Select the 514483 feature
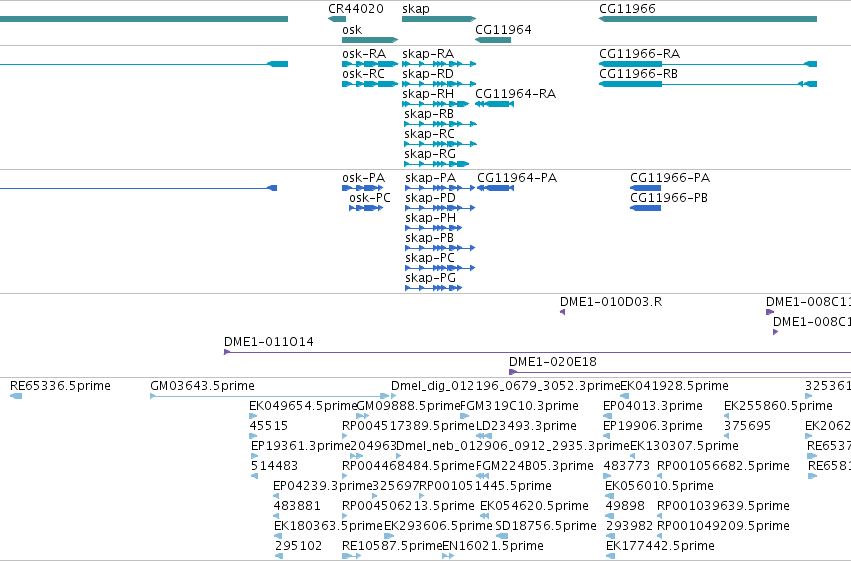This screenshot has height=561, width=851. tap(255, 476)
